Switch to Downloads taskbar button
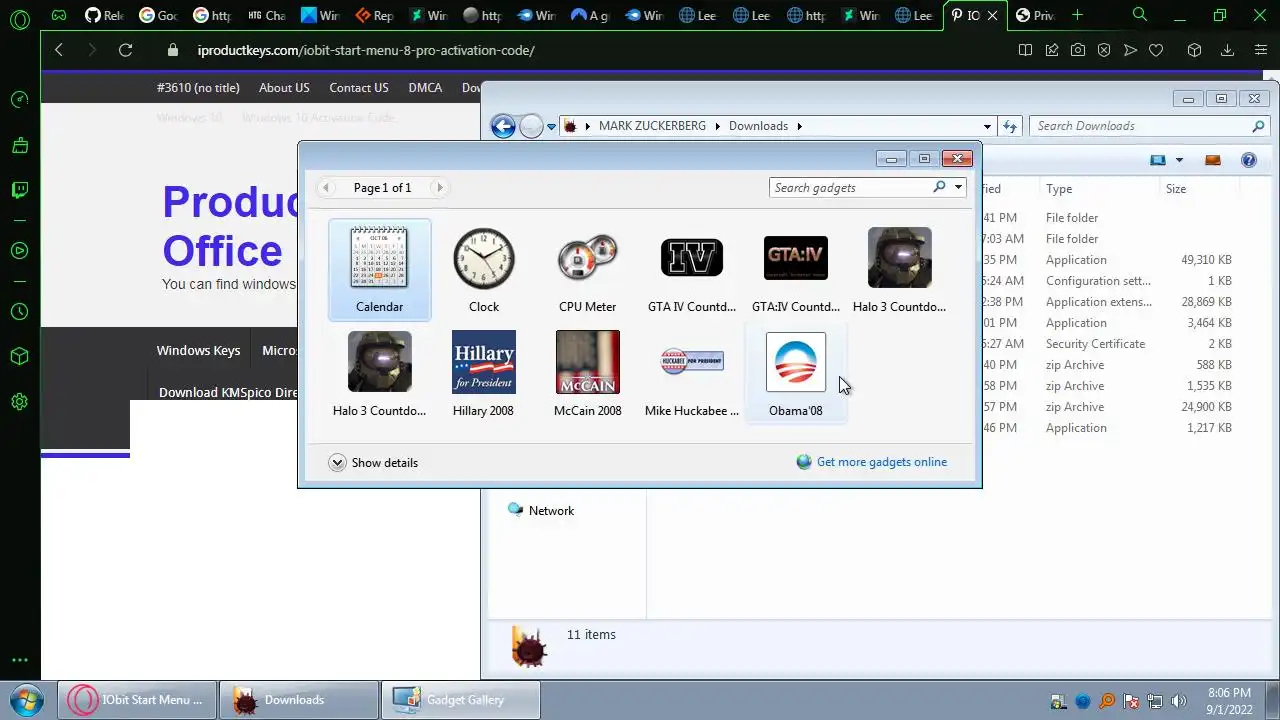1280x720 pixels. pyautogui.click(x=299, y=700)
